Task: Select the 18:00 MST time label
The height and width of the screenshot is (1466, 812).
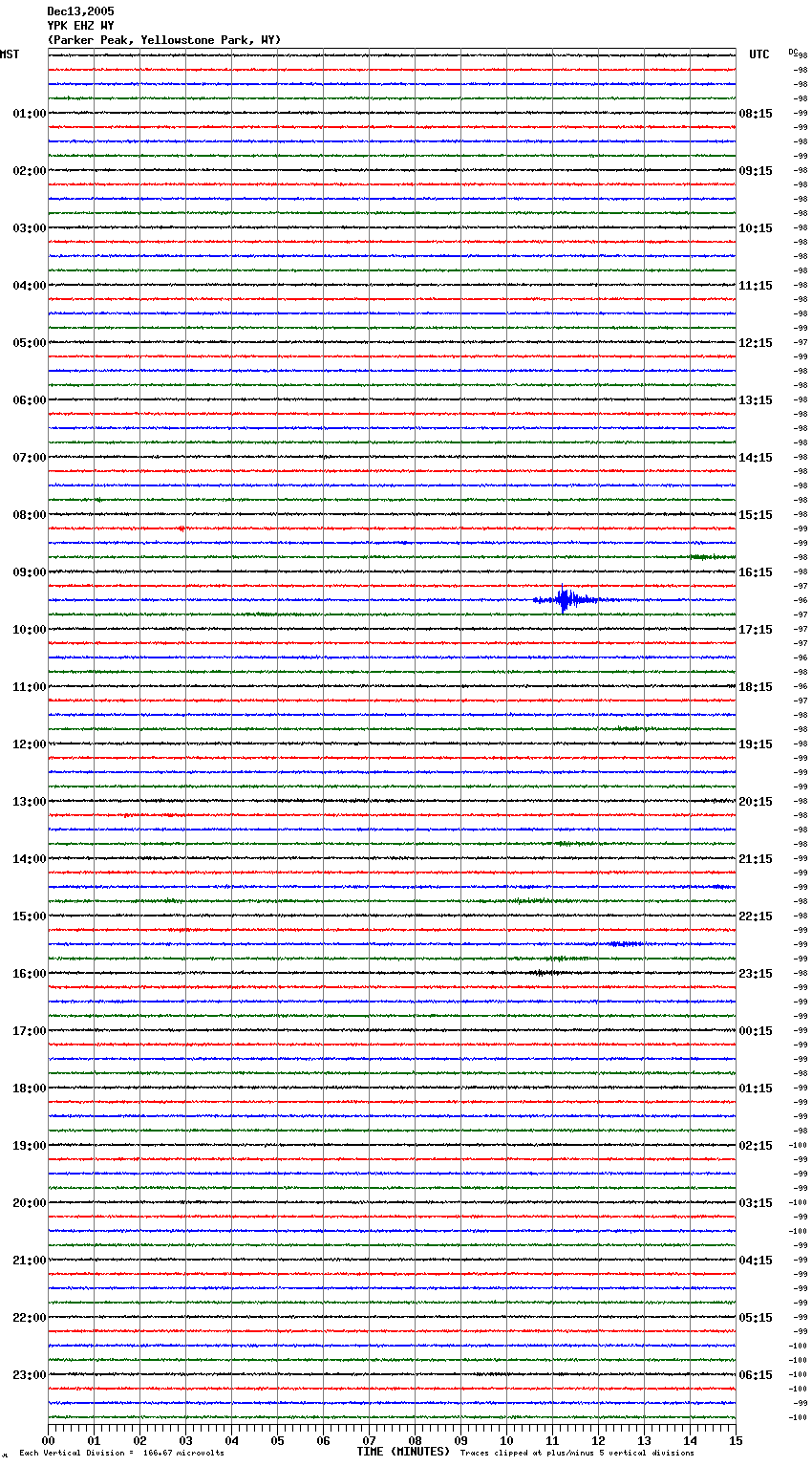Action: pyautogui.click(x=29, y=1089)
